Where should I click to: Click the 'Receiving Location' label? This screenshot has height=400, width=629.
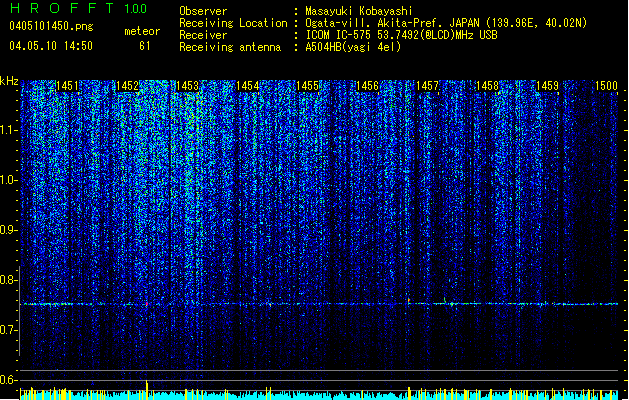[233, 23]
